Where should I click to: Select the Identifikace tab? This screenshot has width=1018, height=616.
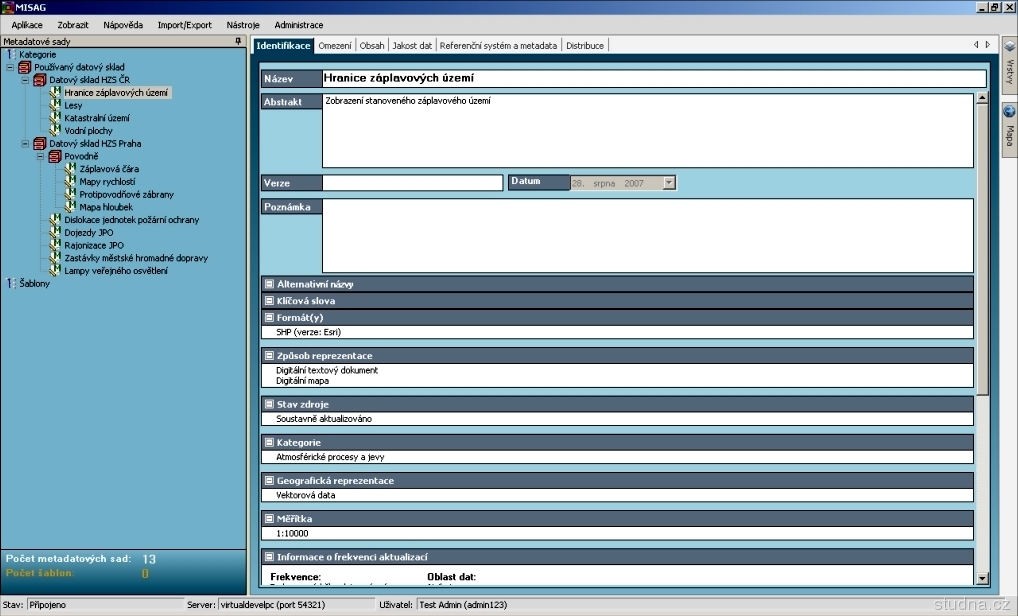(283, 45)
